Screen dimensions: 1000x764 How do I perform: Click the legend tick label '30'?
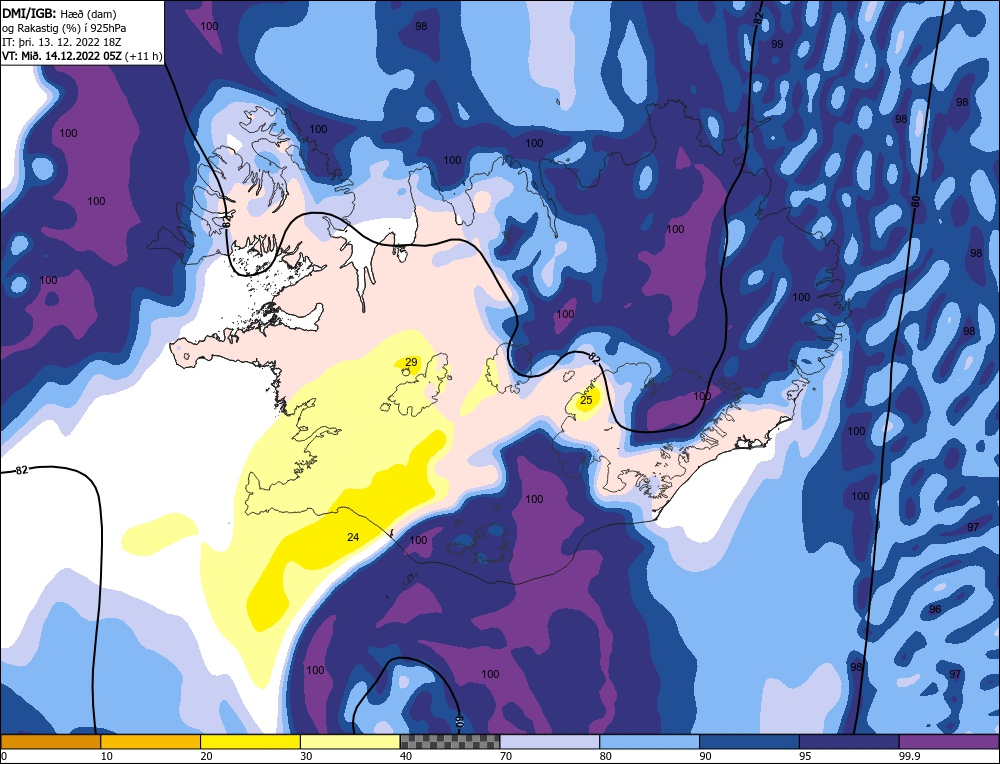[x=305, y=756]
